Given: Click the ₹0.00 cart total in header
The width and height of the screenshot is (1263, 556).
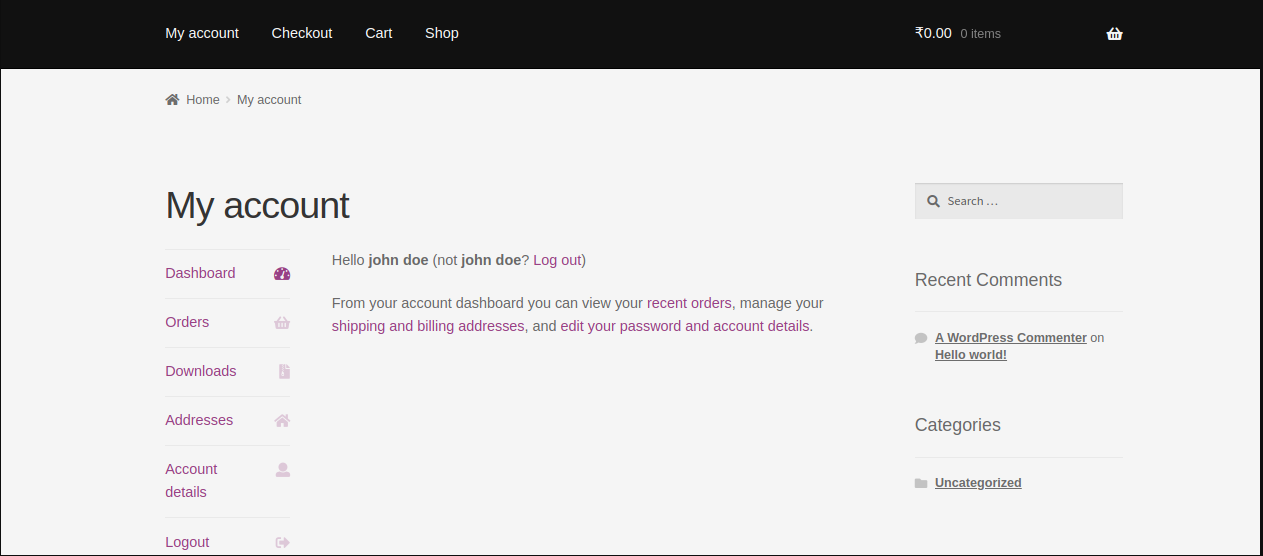Looking at the screenshot, I should (x=933, y=33).
